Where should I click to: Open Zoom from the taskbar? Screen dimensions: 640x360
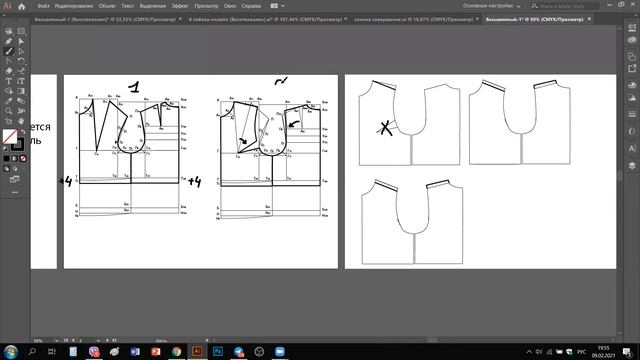(x=280, y=351)
